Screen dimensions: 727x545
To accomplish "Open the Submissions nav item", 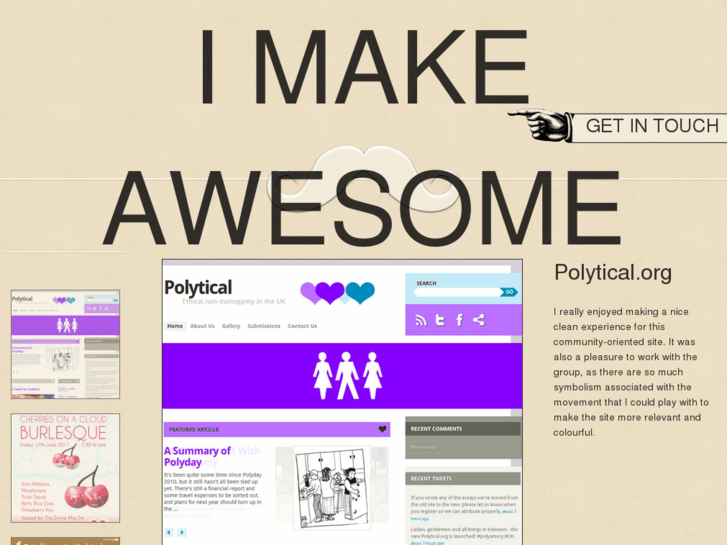I will click(264, 326).
